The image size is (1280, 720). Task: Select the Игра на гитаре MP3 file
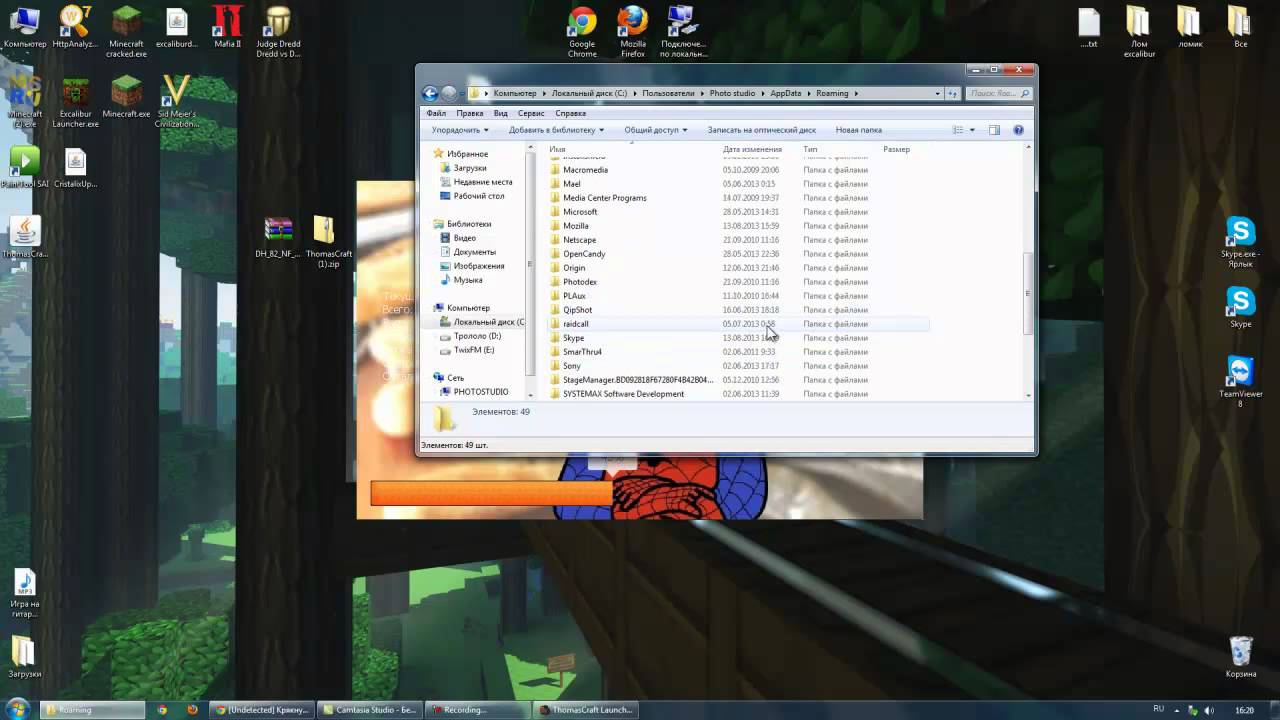[x=25, y=594]
